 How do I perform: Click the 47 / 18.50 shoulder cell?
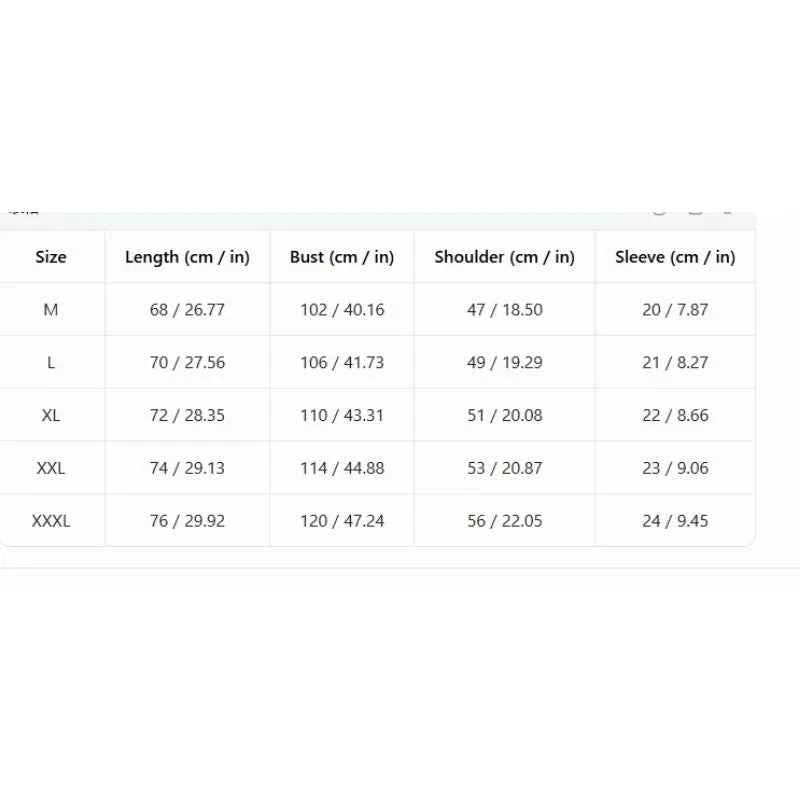click(505, 309)
